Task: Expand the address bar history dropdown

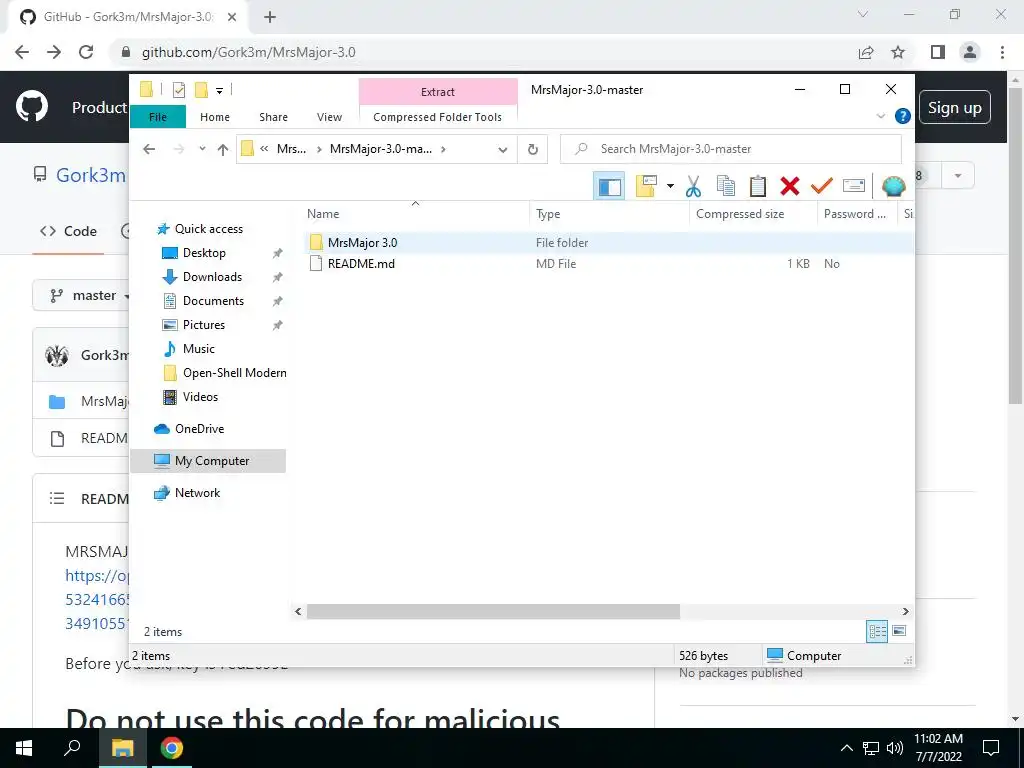Action: click(502, 150)
